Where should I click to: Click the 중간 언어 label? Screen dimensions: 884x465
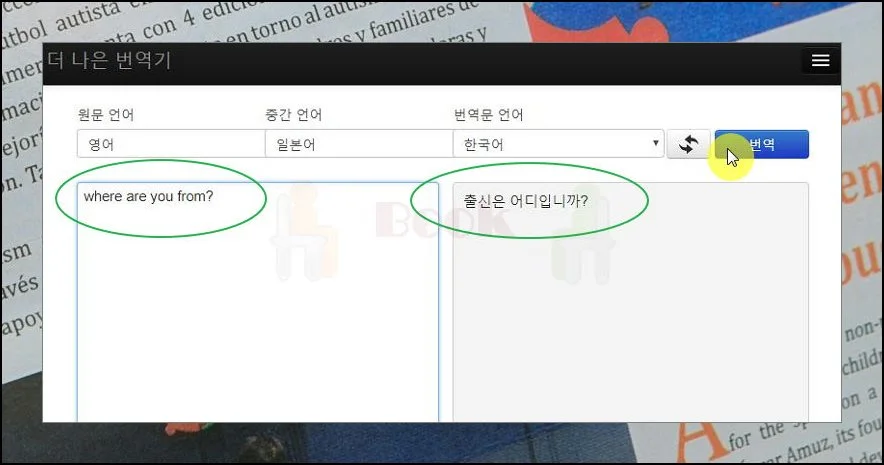point(294,115)
